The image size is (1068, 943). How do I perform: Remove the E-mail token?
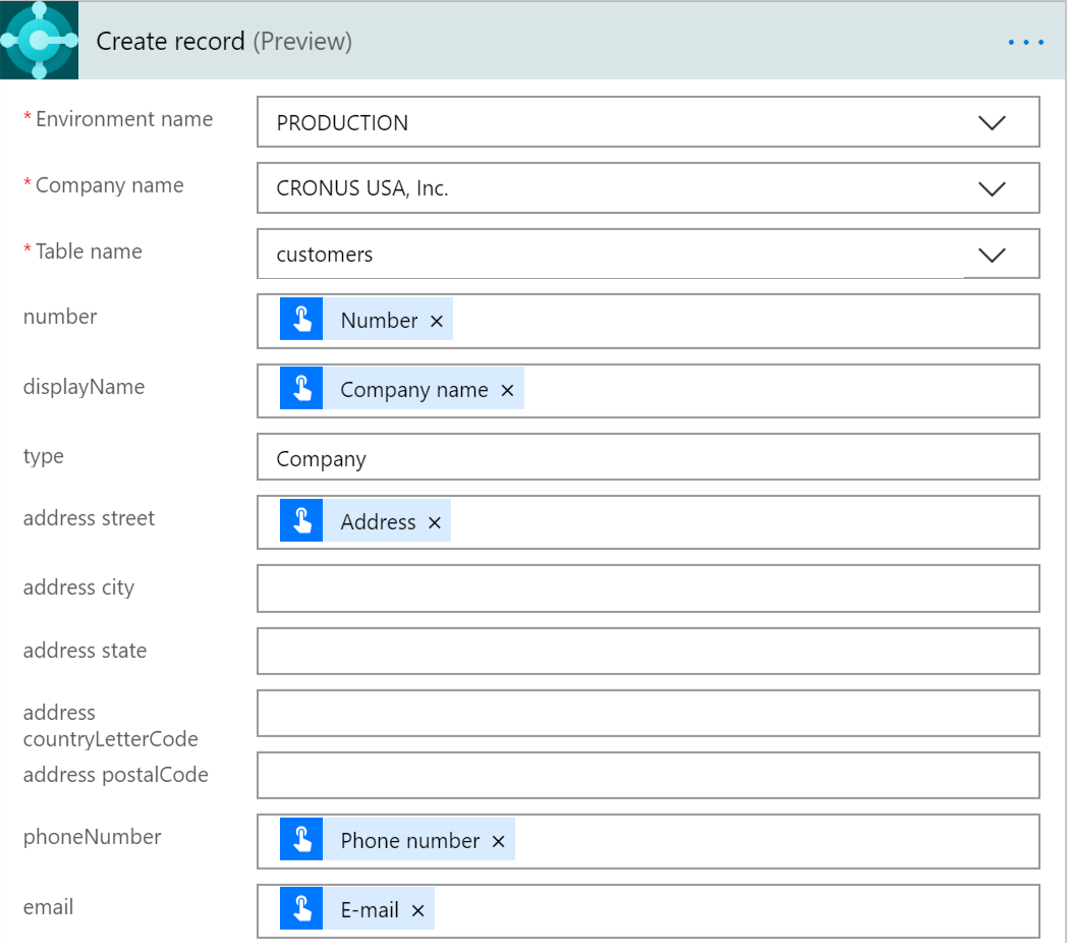[x=418, y=910]
